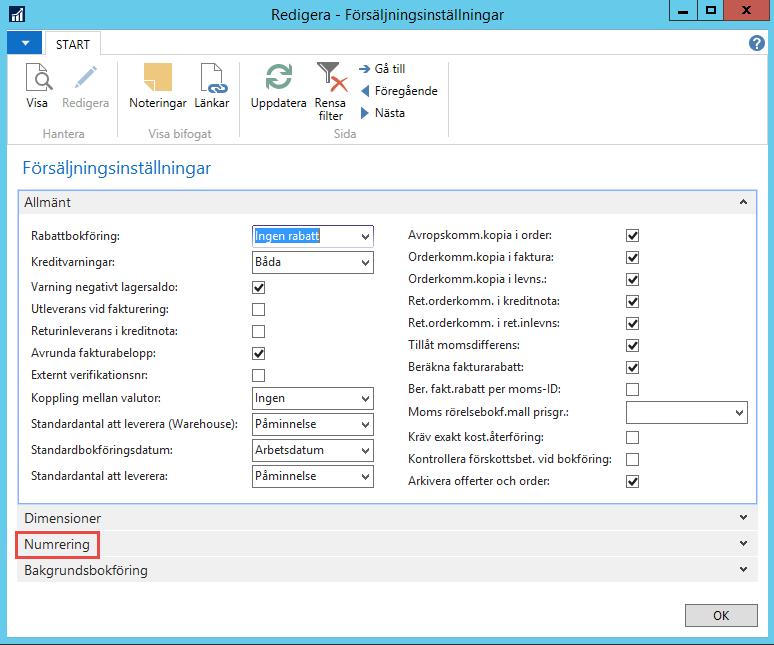
Task: Enable Utleverans vid fakturering checkbox
Action: [x=259, y=309]
